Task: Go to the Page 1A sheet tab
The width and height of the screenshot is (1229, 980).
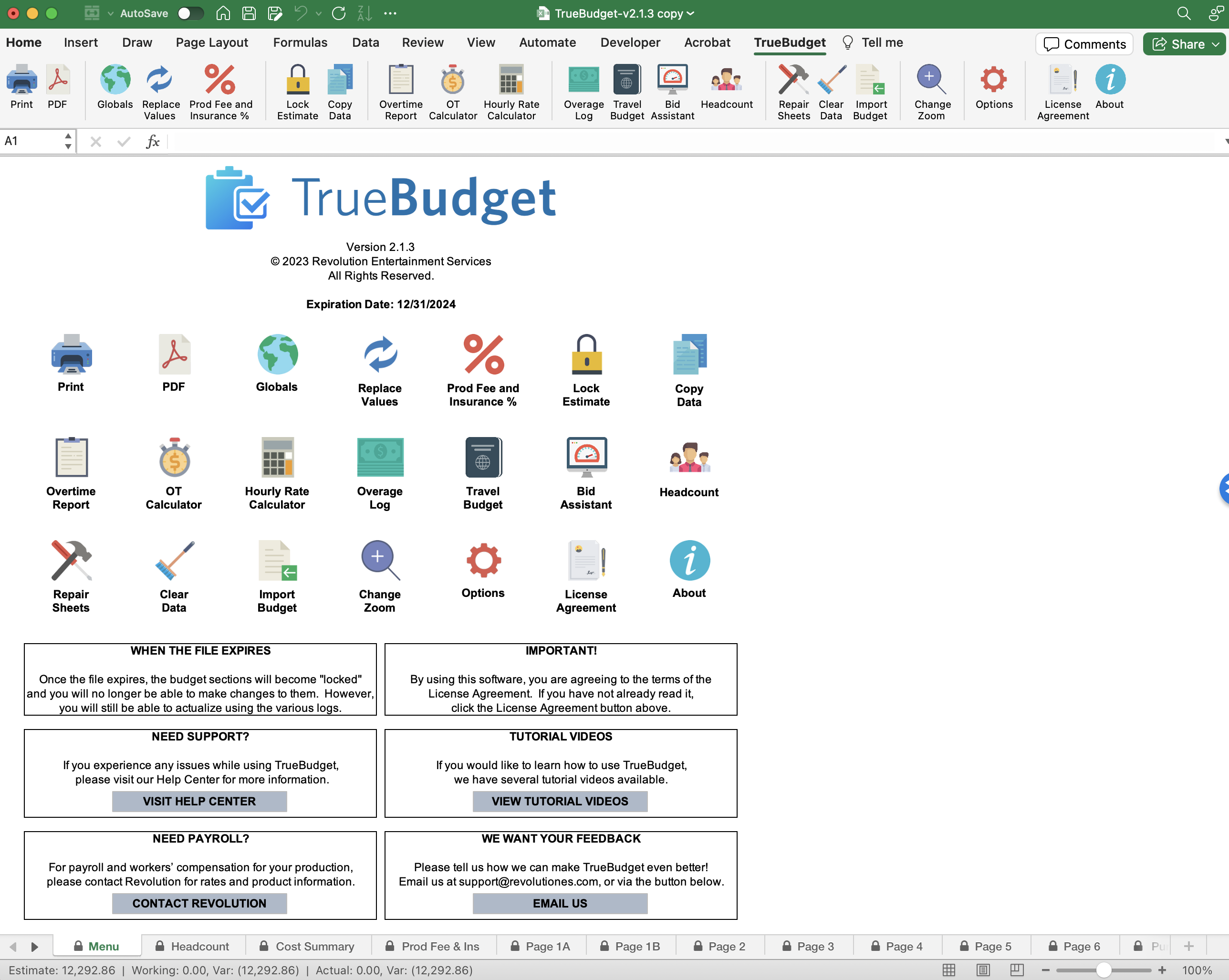Action: (541, 946)
